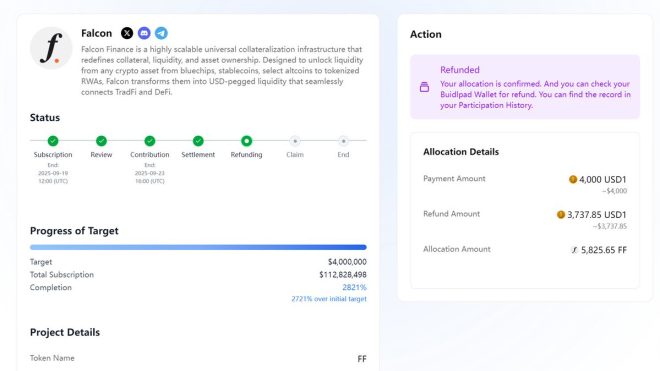Click the Falcon project logo
The width and height of the screenshot is (660, 371).
pyautogui.click(x=51, y=48)
